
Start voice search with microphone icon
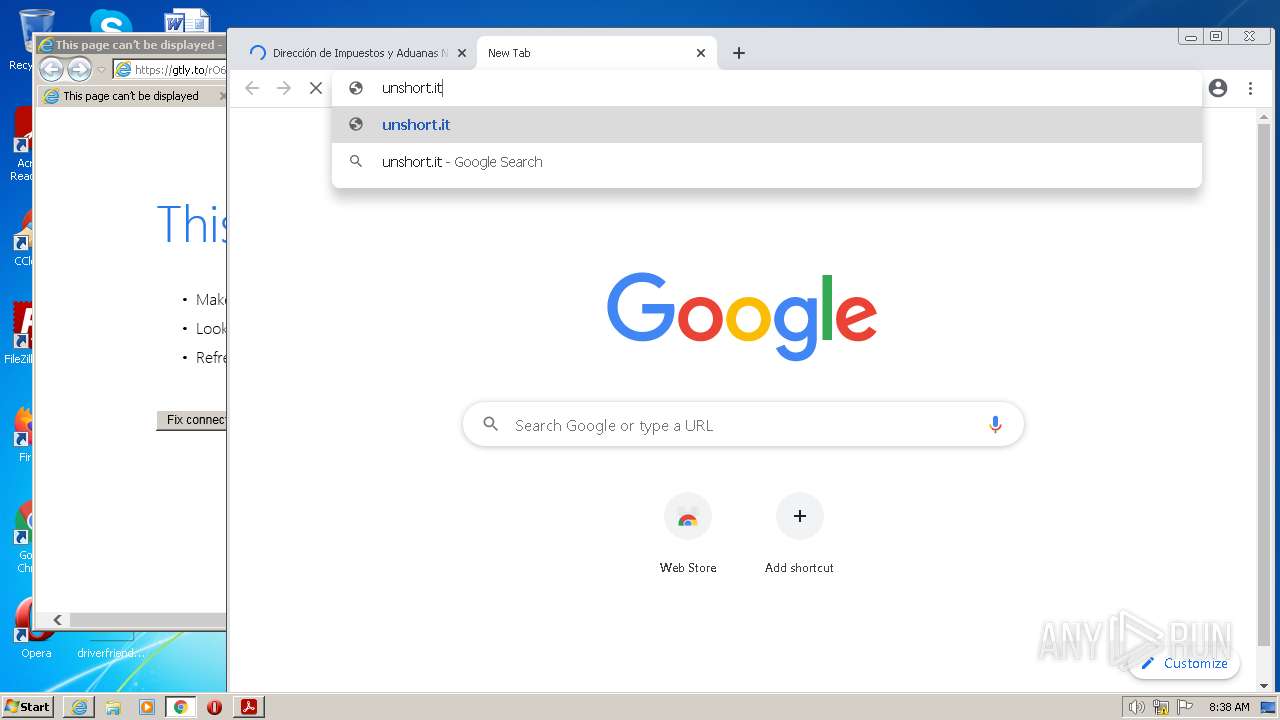pyautogui.click(x=995, y=425)
